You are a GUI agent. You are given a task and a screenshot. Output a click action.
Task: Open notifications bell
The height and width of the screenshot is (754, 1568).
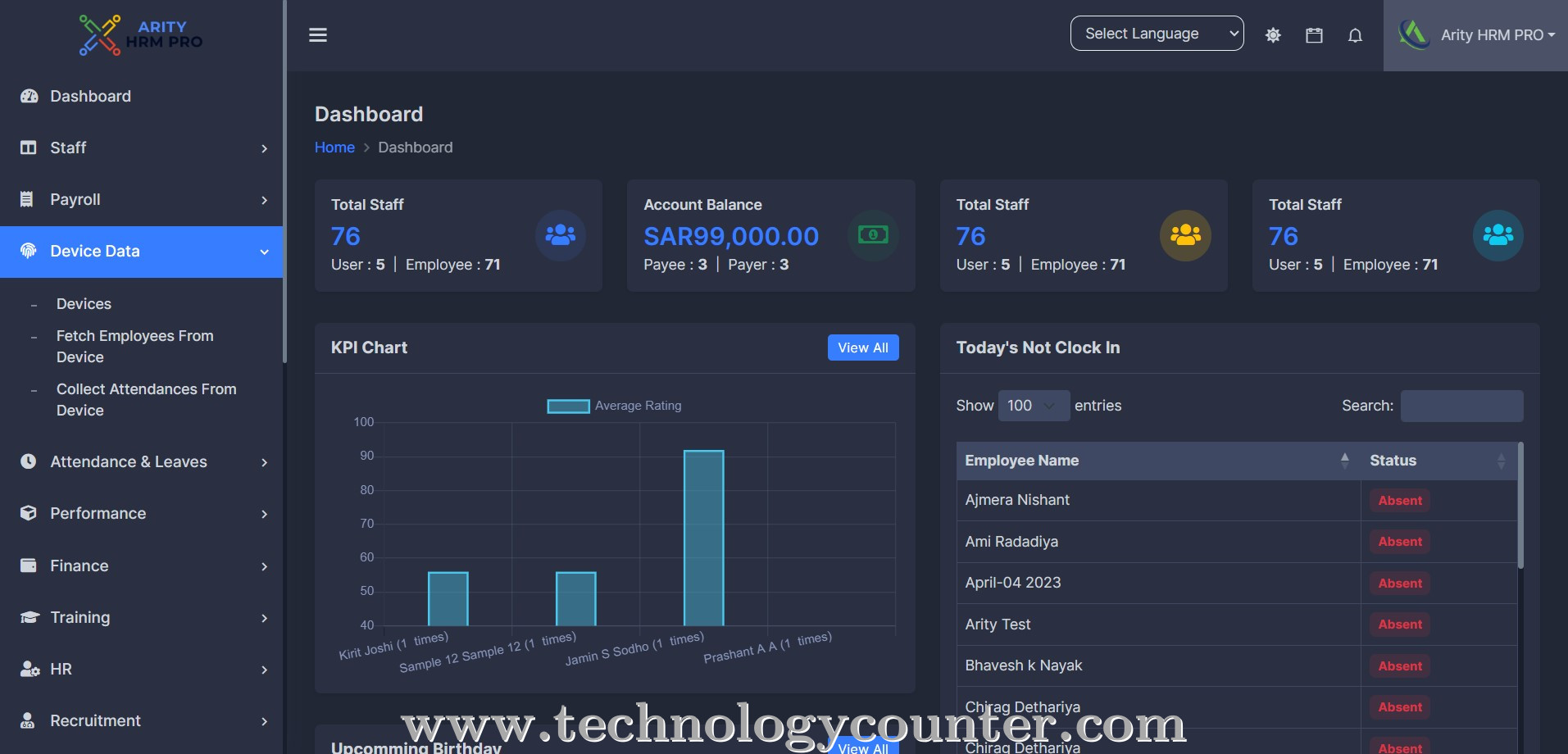click(x=1355, y=35)
